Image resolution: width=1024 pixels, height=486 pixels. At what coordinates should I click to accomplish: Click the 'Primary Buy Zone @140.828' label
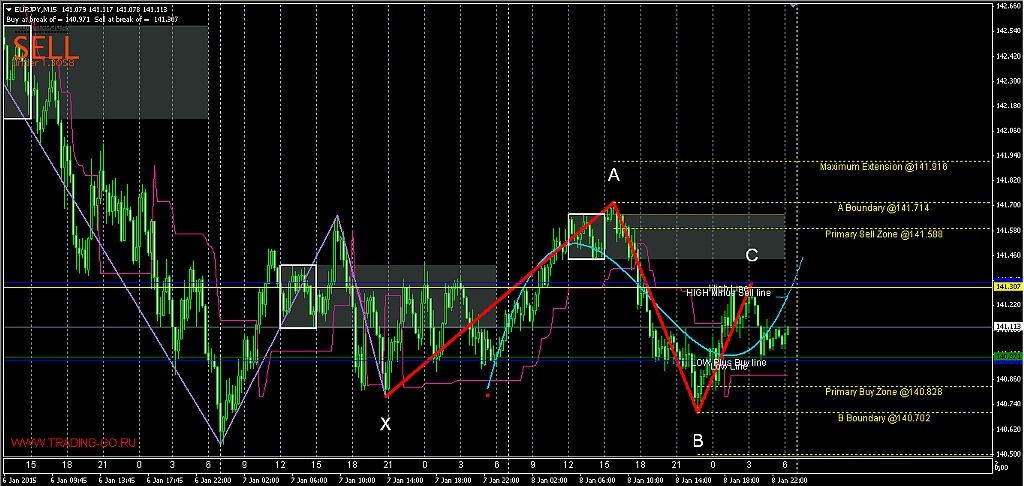click(883, 392)
